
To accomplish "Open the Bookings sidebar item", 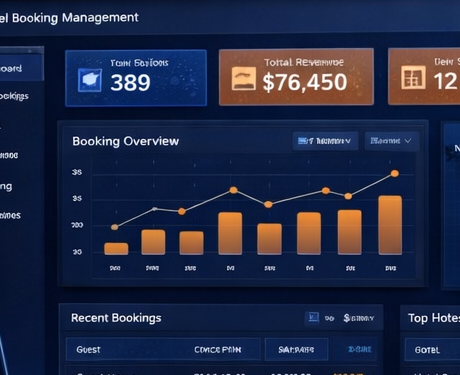I will tap(14, 96).
